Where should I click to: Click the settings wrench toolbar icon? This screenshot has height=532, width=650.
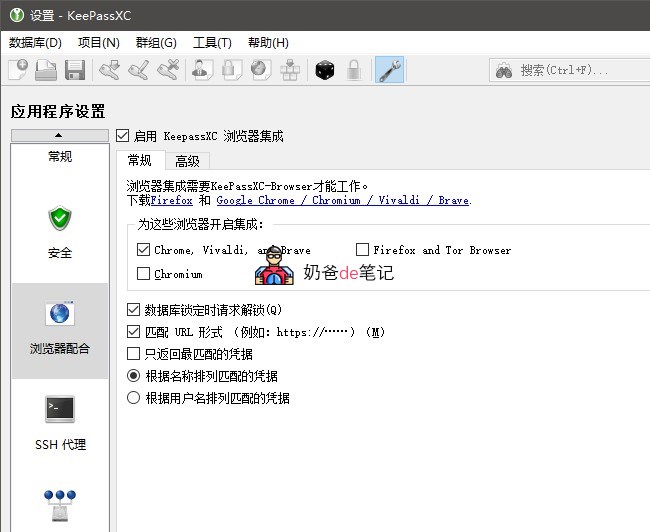tap(388, 70)
